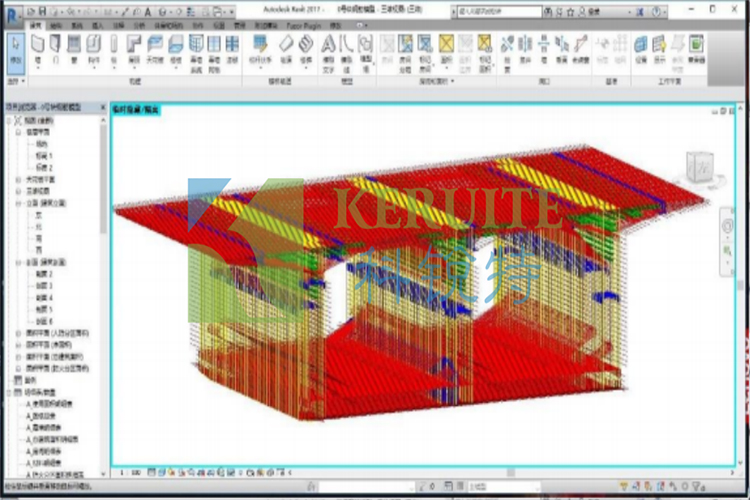750x500 pixels.
Task: Click the view scale 1 : 100 button
Action: pyautogui.click(x=130, y=473)
